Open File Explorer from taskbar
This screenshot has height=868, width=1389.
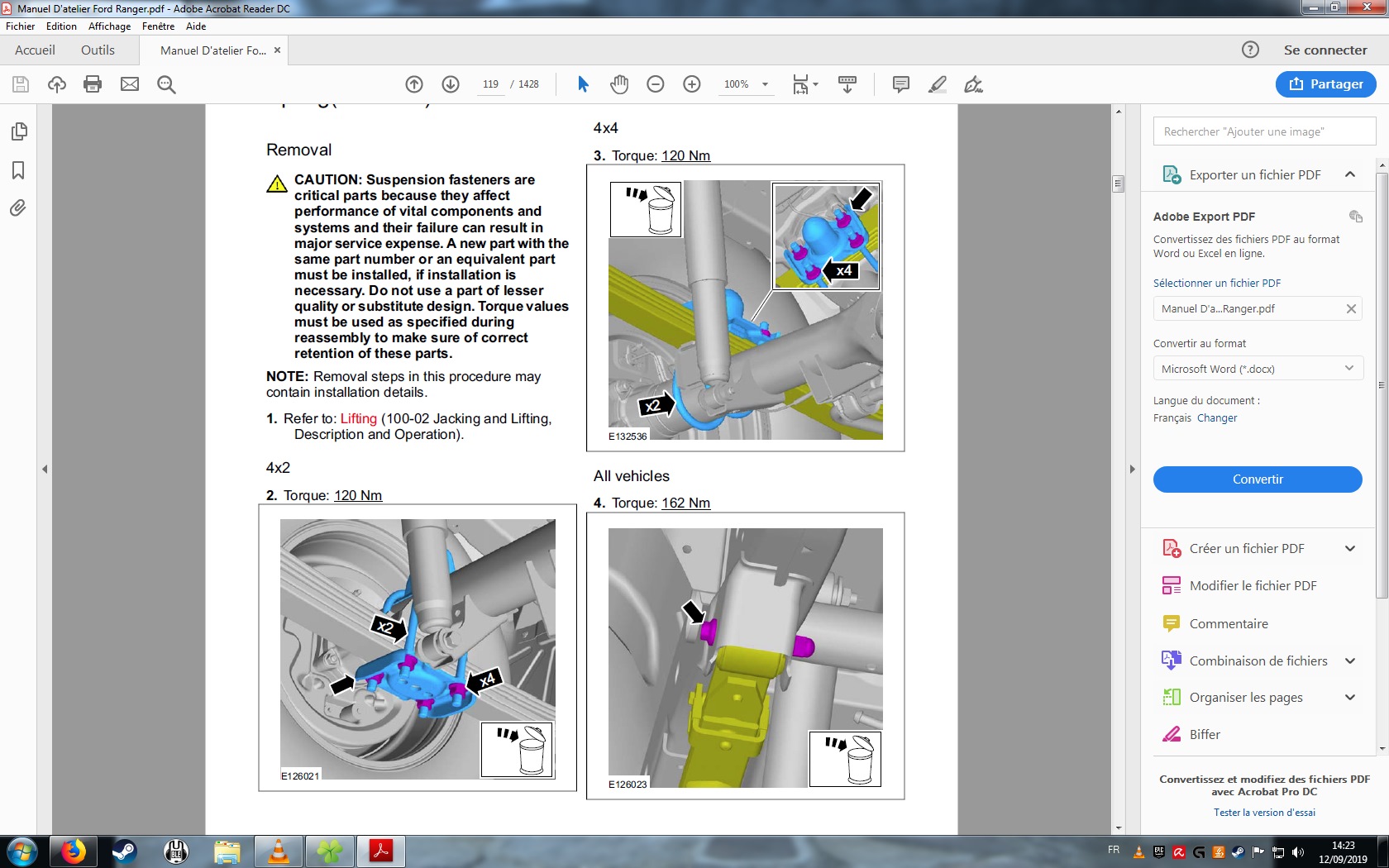227,851
